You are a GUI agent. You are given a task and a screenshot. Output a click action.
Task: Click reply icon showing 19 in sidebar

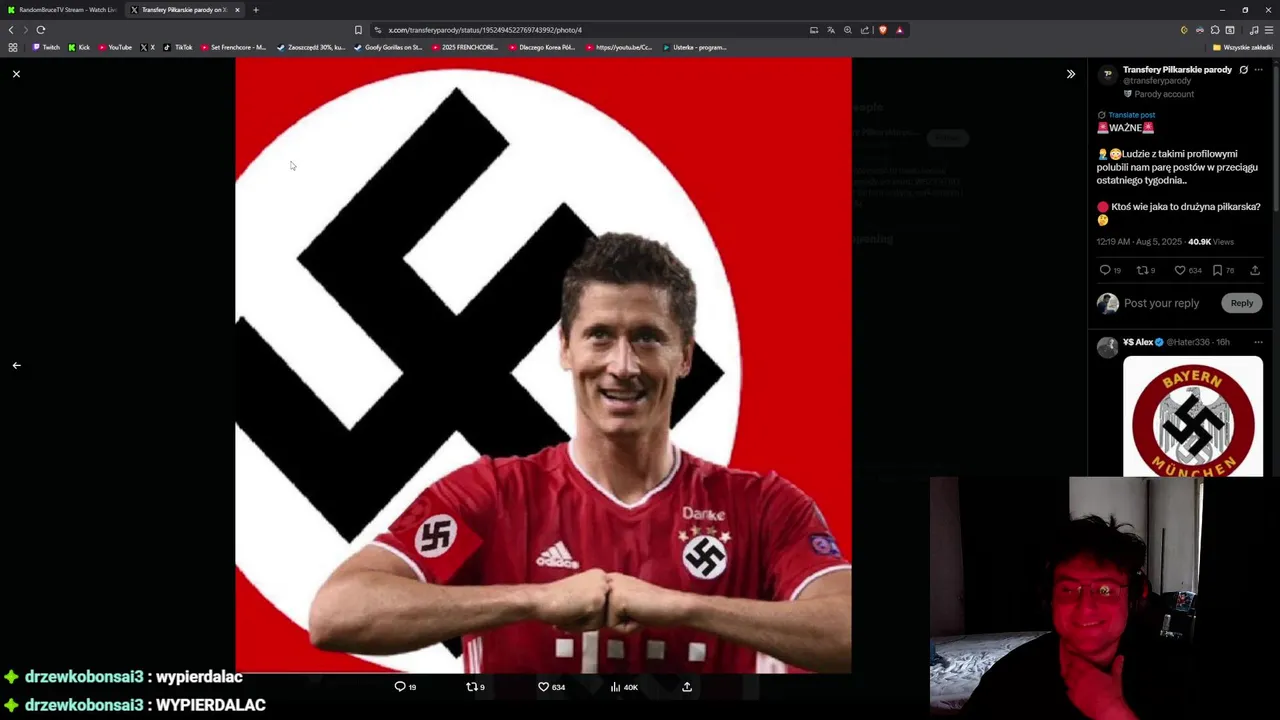coord(1105,270)
